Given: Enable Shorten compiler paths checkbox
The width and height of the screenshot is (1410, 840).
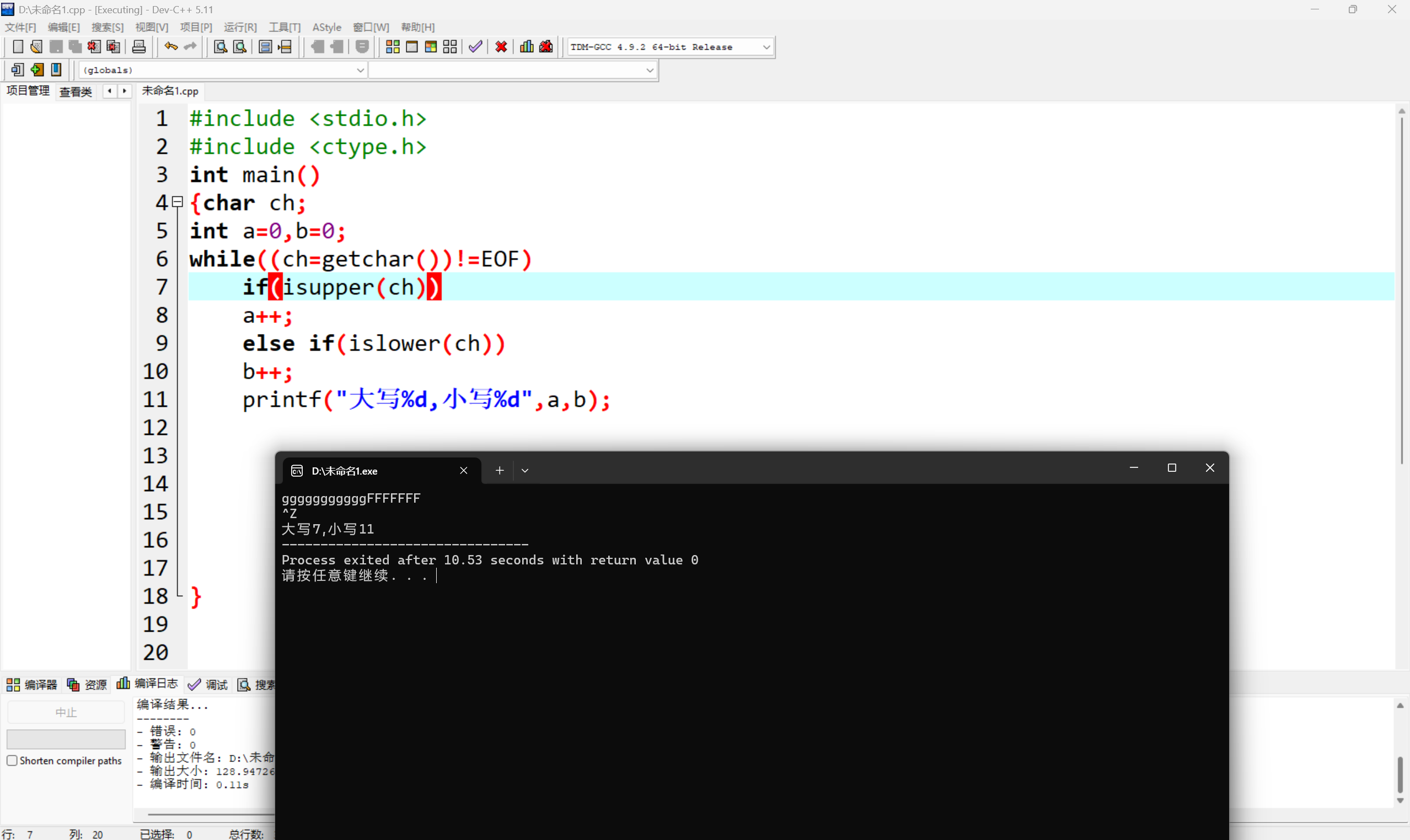Looking at the screenshot, I should tap(12, 760).
